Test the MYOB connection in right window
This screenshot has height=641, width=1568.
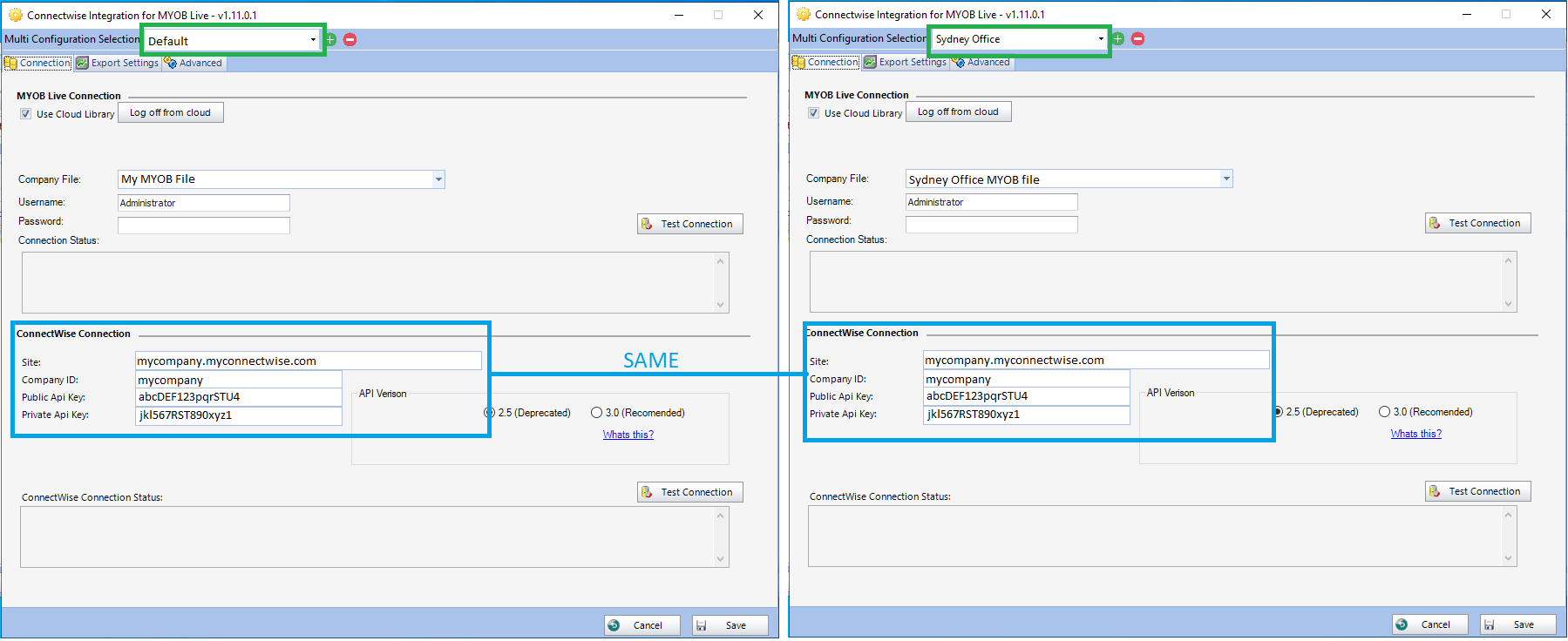[x=1478, y=223]
